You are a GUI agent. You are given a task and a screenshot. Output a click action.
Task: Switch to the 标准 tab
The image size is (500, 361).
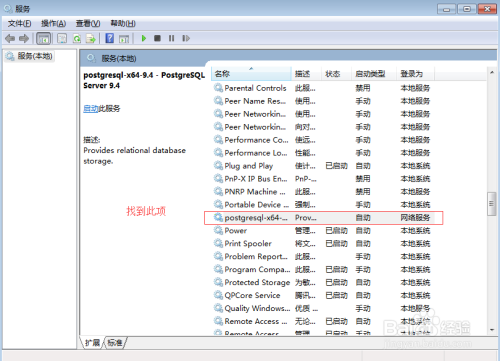click(115, 343)
